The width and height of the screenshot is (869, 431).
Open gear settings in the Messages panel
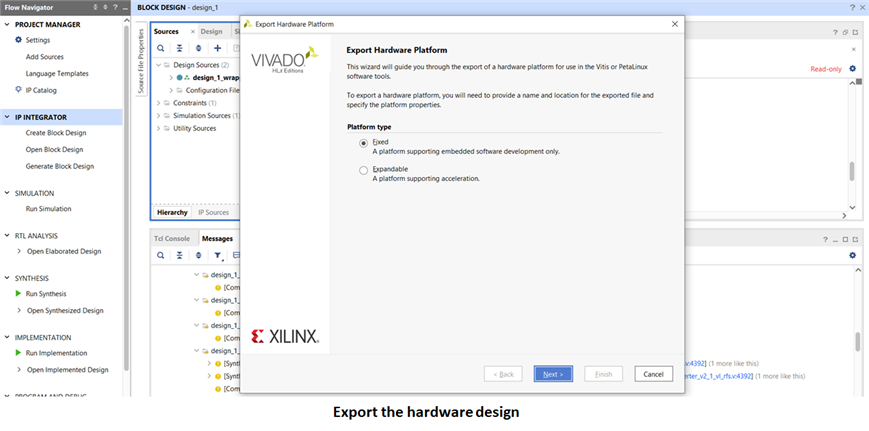click(x=852, y=255)
